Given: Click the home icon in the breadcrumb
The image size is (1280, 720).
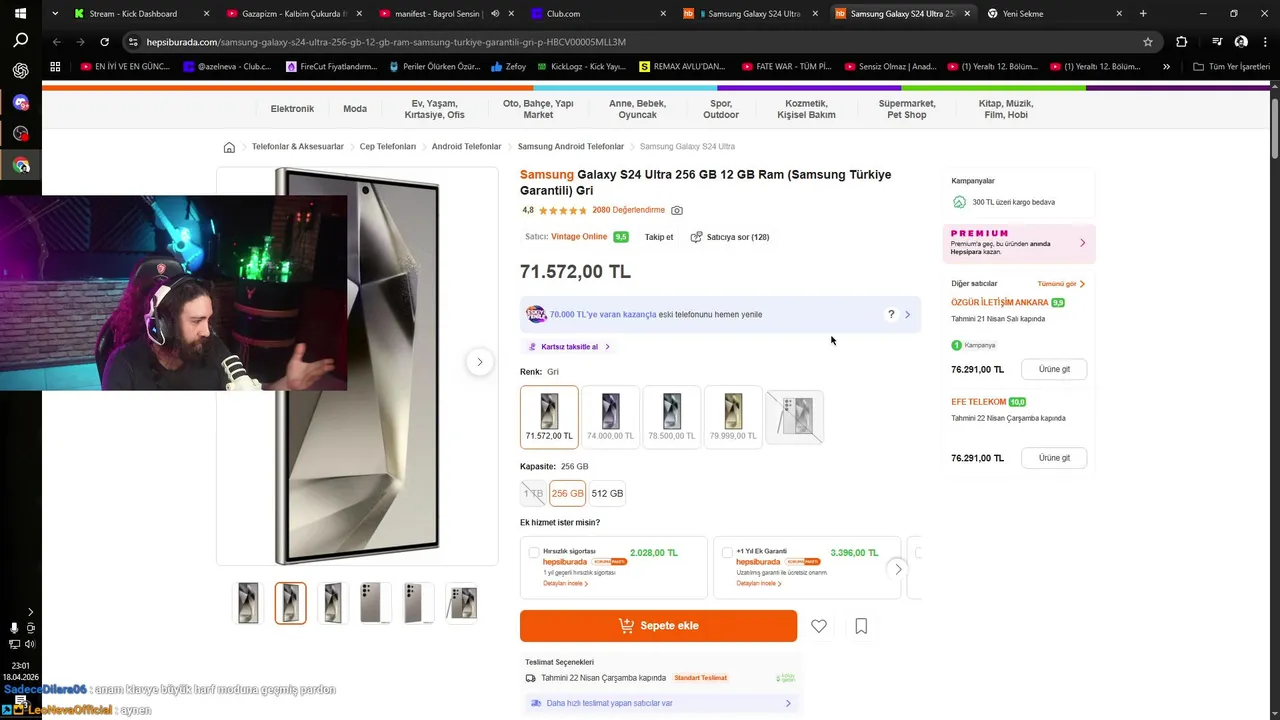Looking at the screenshot, I should point(229,147).
